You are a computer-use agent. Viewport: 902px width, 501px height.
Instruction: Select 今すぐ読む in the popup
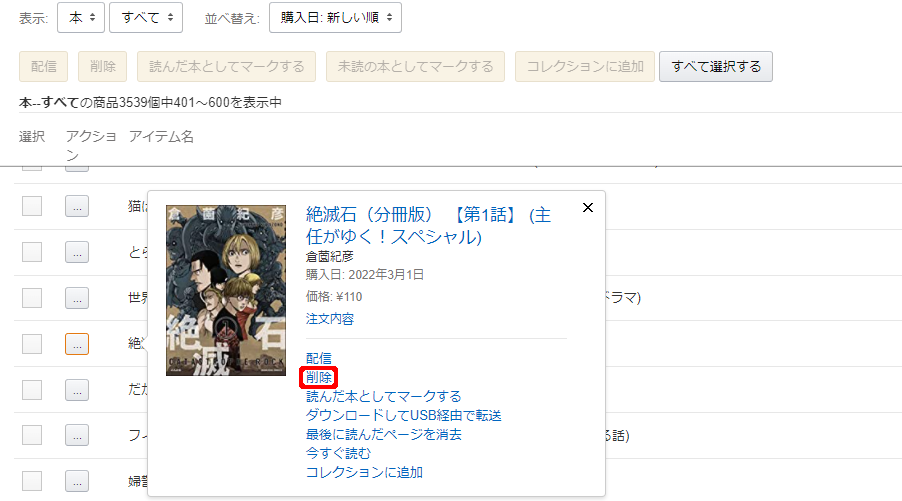tap(338, 453)
